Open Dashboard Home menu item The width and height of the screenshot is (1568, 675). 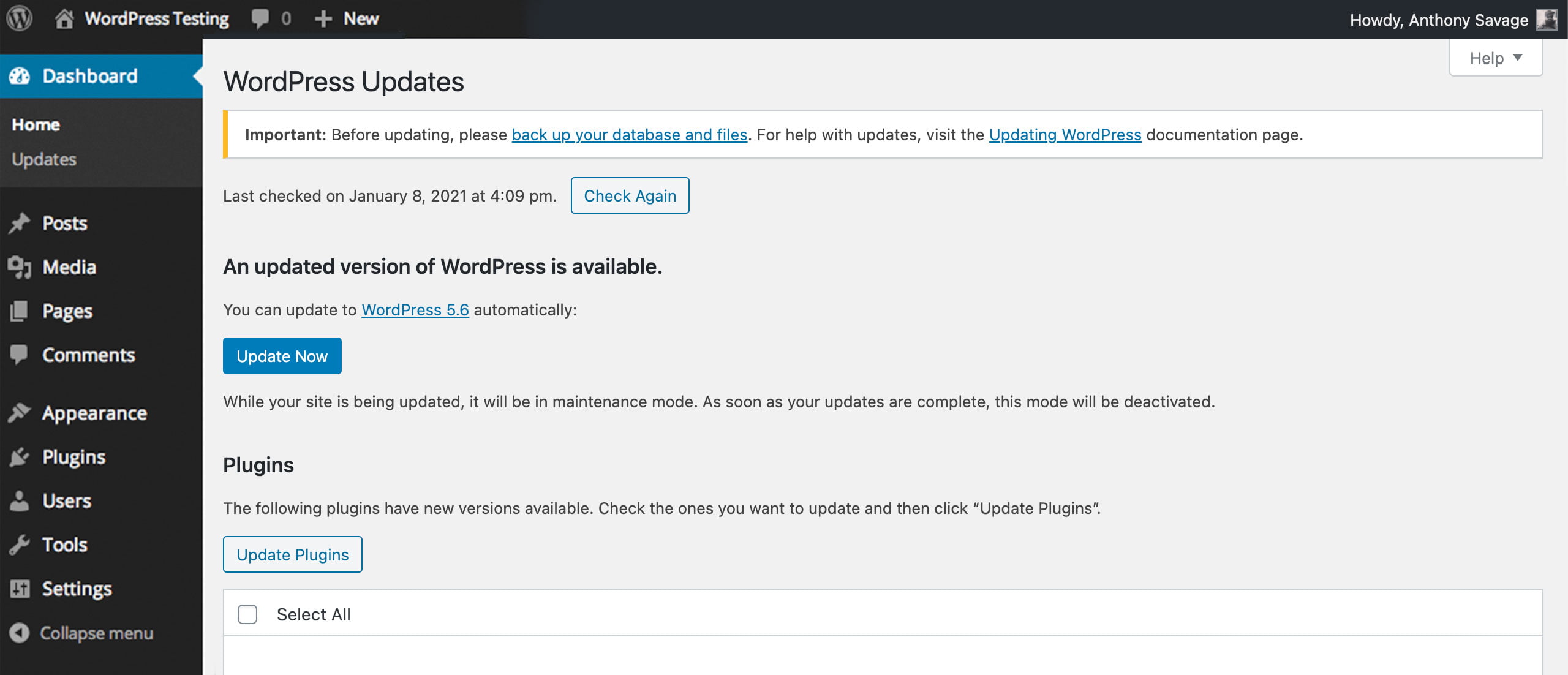pos(36,124)
